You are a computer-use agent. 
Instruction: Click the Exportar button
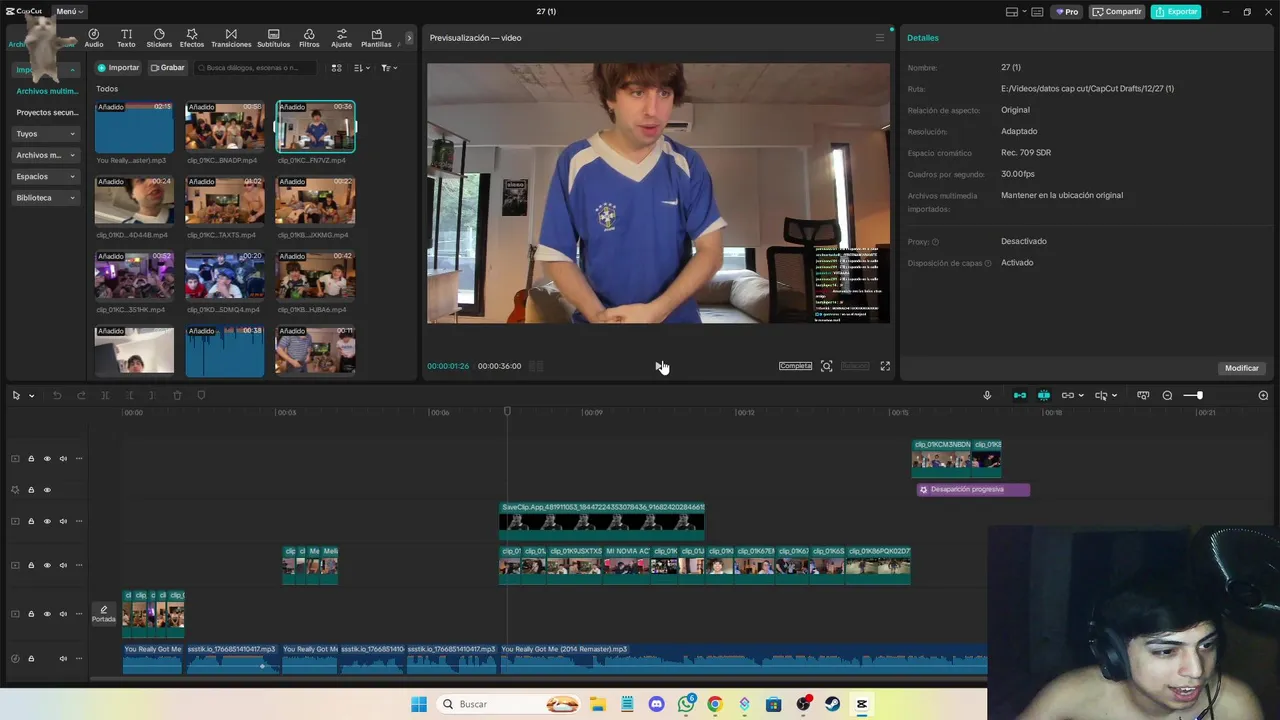1176,12
